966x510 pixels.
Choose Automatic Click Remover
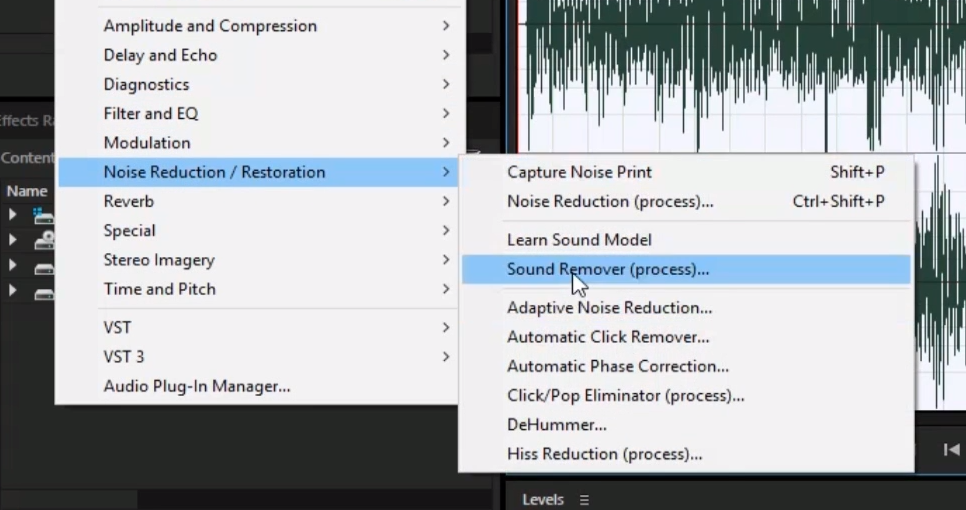tap(608, 337)
